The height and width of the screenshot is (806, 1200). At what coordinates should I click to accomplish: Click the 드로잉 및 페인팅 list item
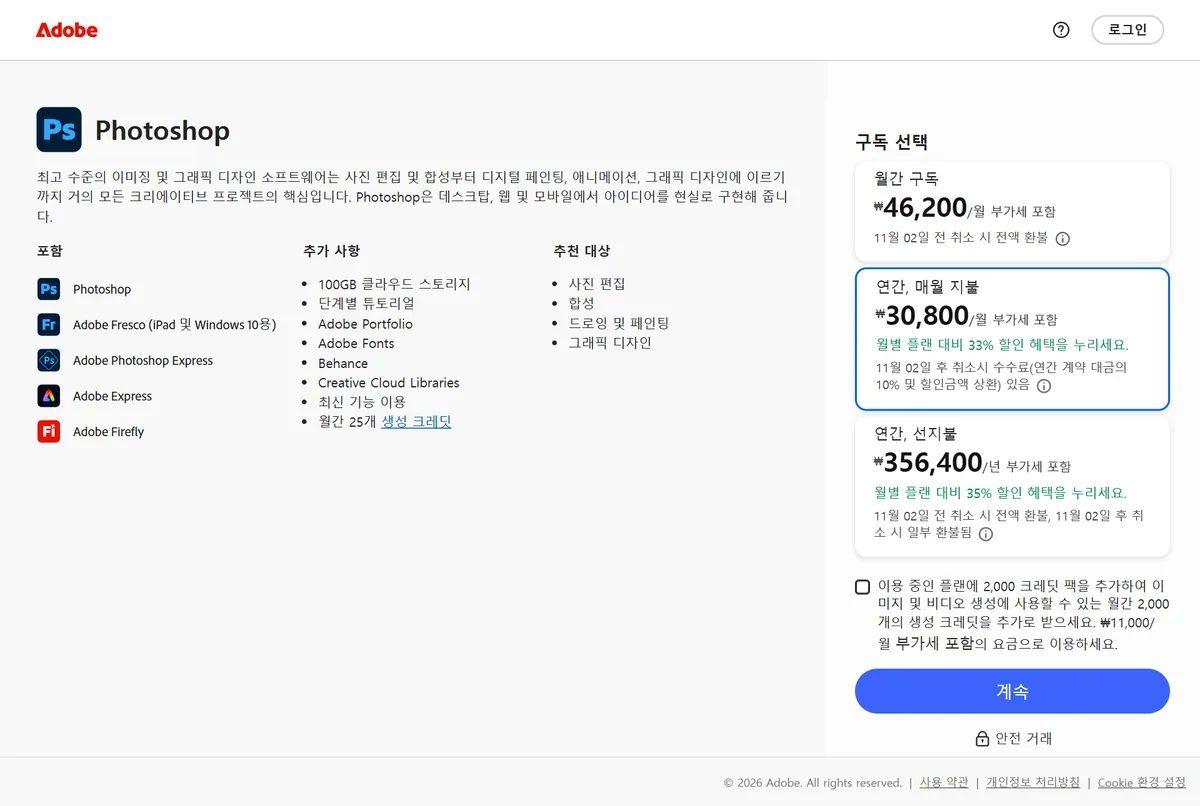point(619,323)
